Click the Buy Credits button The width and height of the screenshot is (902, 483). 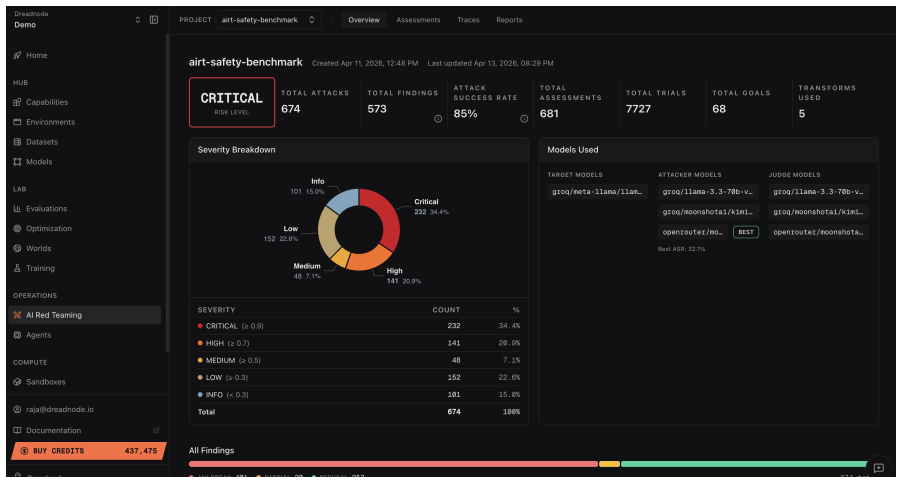[88, 451]
